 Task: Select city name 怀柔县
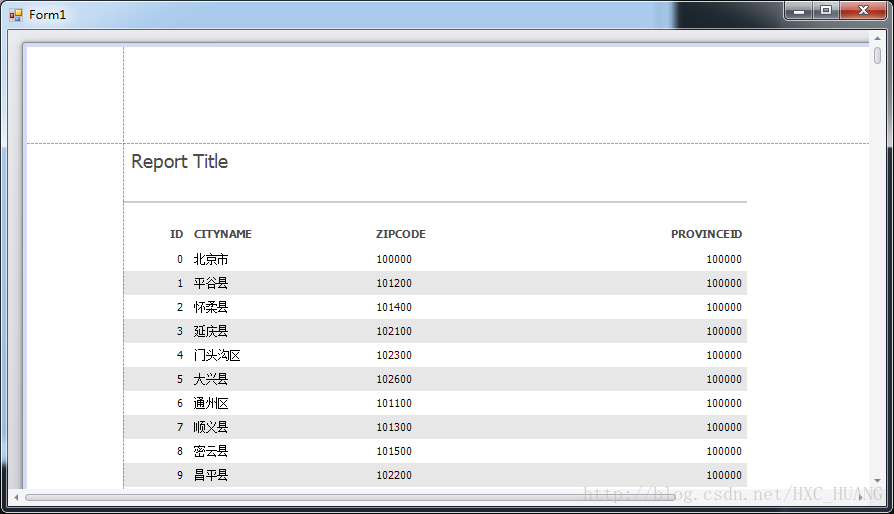pos(211,307)
